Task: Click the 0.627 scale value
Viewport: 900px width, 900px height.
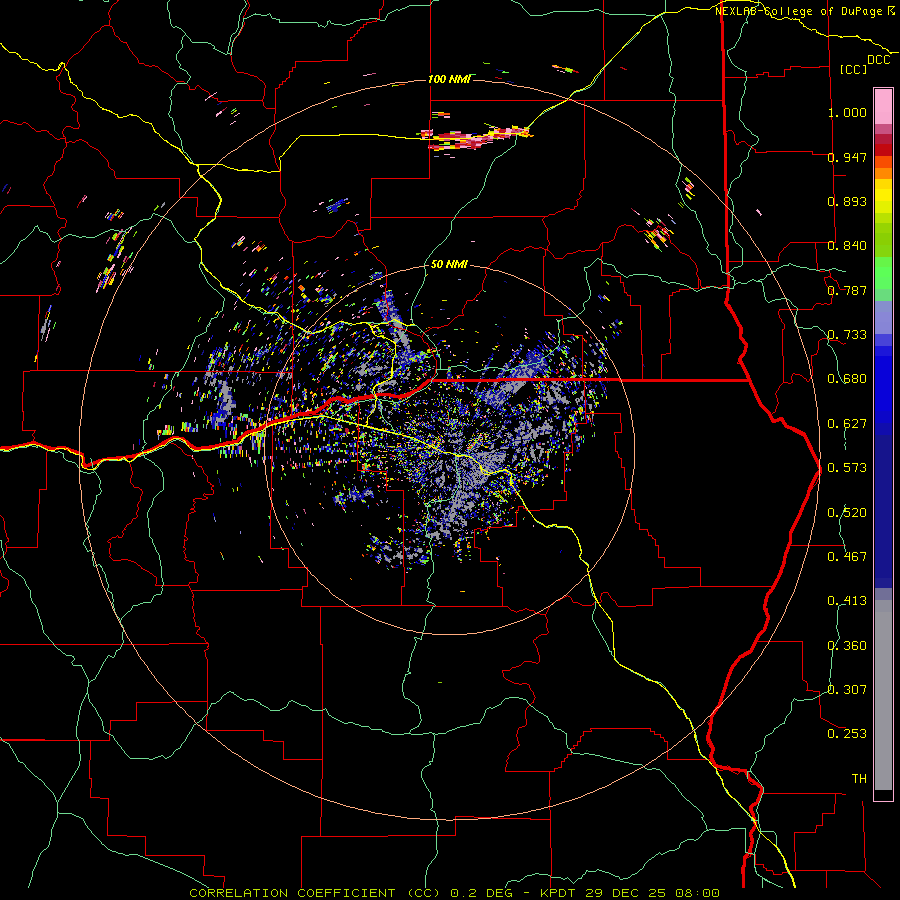Action: (x=847, y=424)
